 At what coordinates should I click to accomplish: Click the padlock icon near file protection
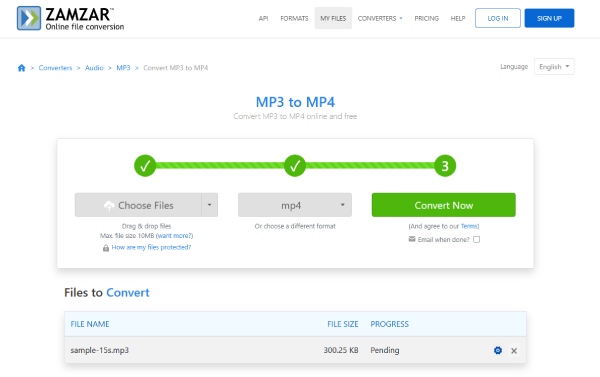point(106,248)
